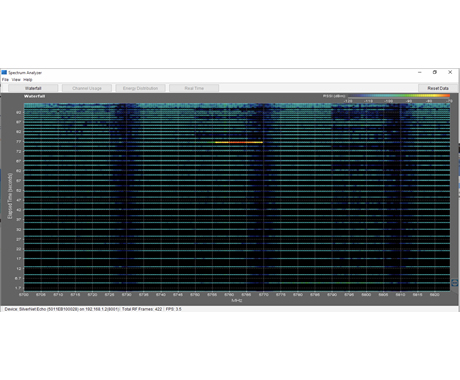Click the FPS 3.5 status text
The width and height of the screenshot is (460, 380).
point(174,309)
